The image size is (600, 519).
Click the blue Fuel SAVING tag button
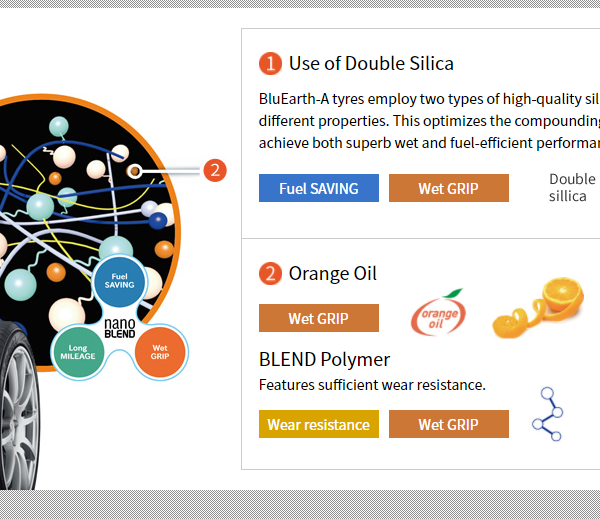(319, 188)
